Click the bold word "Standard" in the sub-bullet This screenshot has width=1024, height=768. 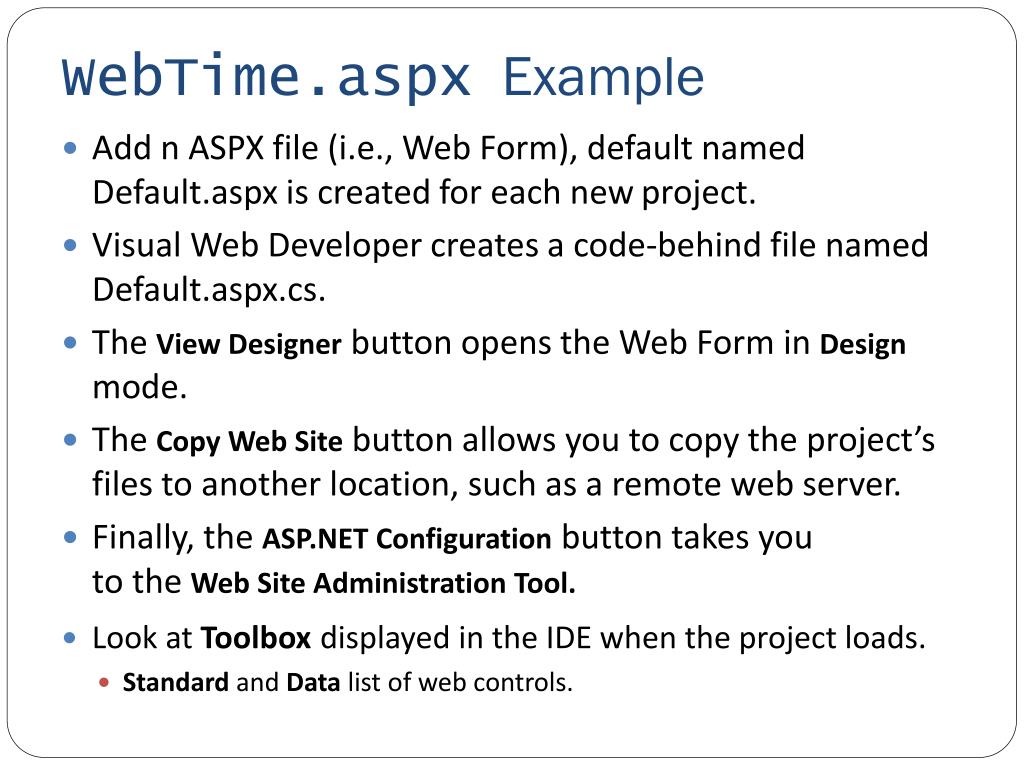tap(176, 682)
